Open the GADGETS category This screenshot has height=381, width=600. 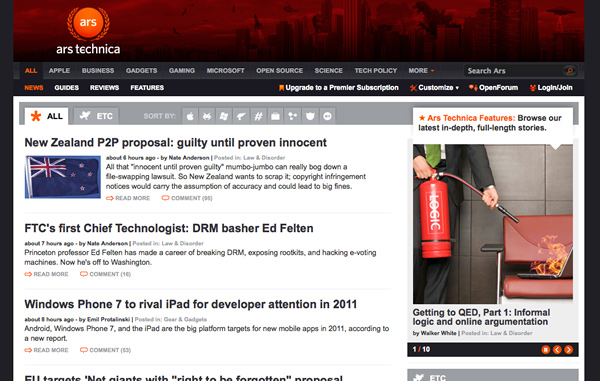(x=141, y=70)
